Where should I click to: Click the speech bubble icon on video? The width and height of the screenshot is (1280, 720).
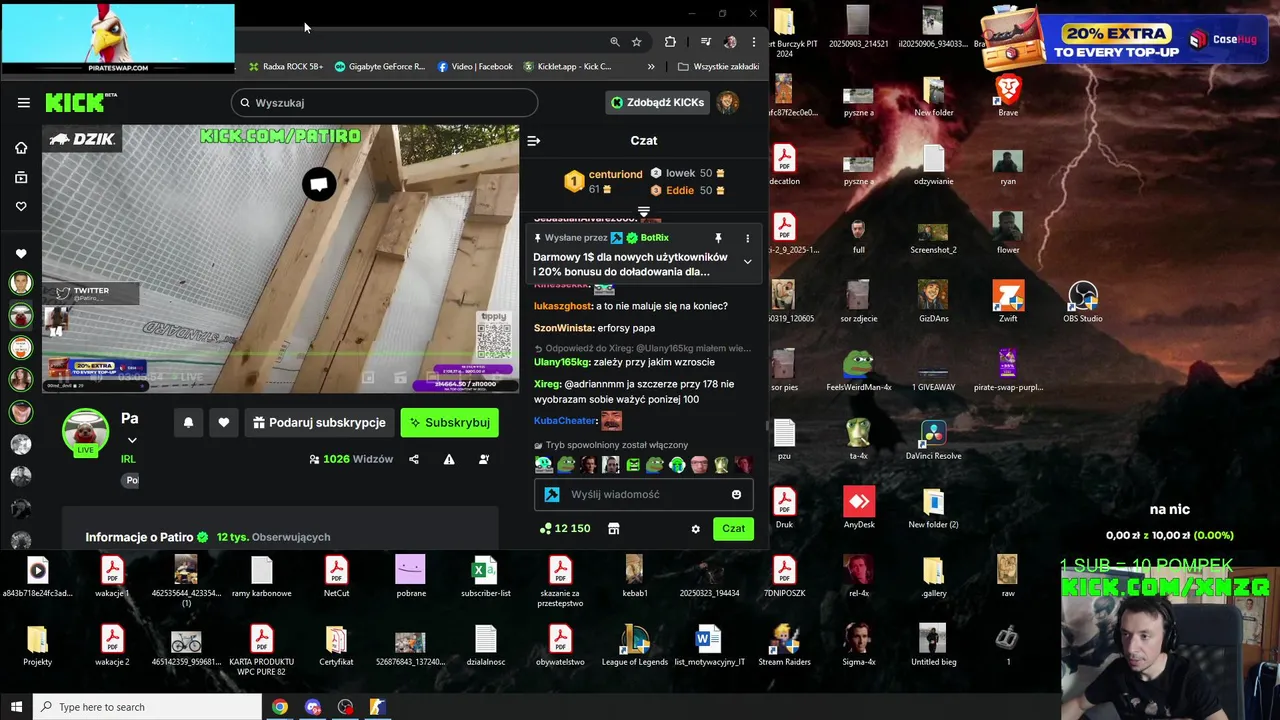(x=319, y=184)
